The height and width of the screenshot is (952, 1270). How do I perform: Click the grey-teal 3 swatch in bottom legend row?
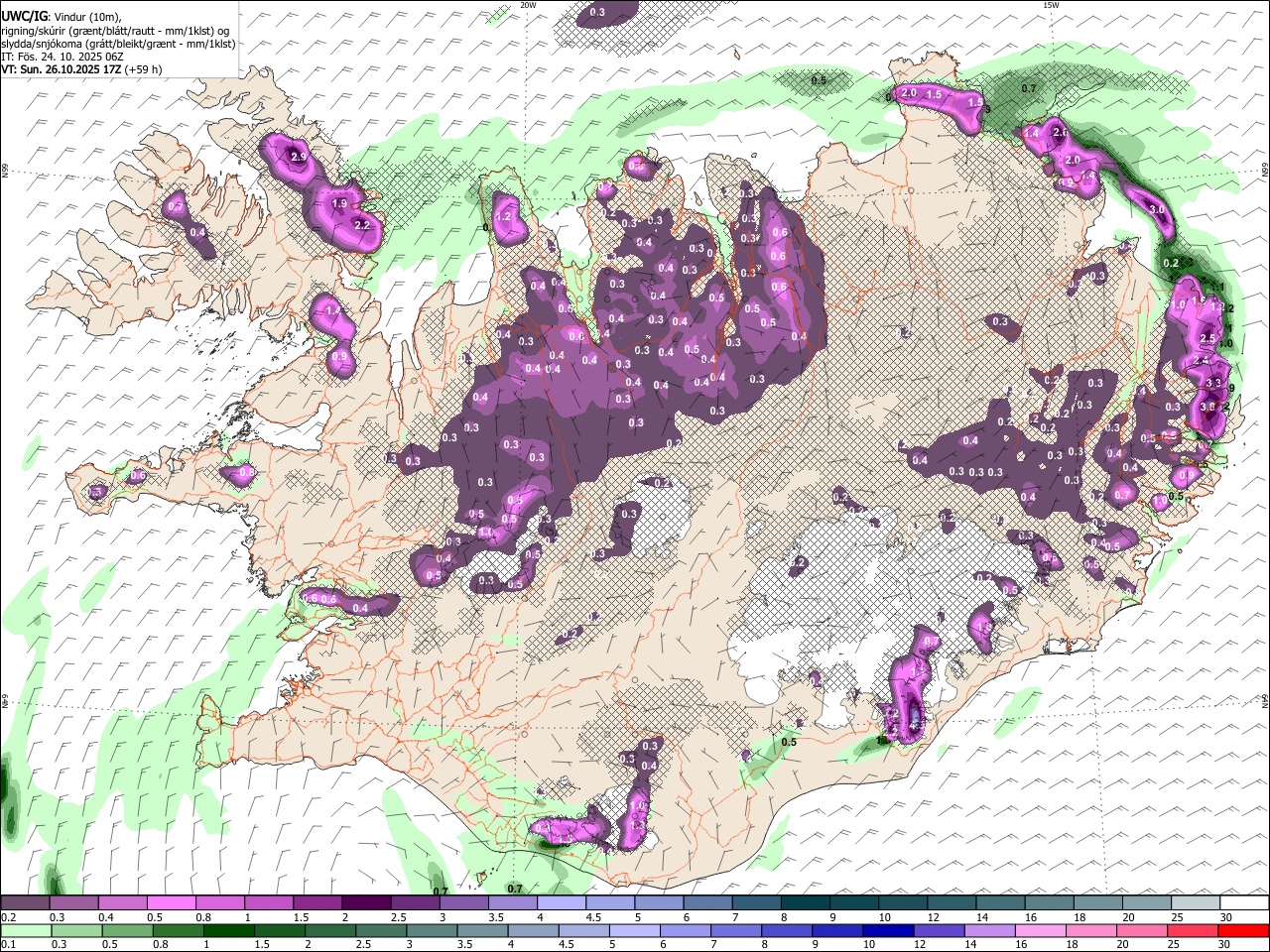(x=432, y=930)
